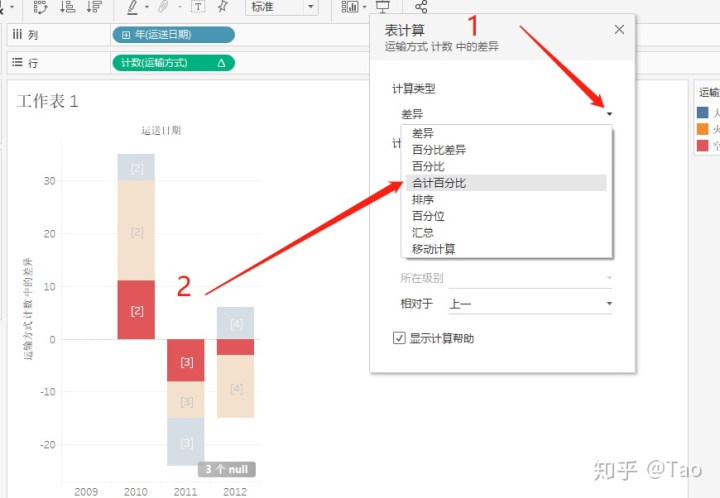Select the grey-blue 2012 bar segment labeled [4]
This screenshot has width=720, height=498.
[x=236, y=323]
